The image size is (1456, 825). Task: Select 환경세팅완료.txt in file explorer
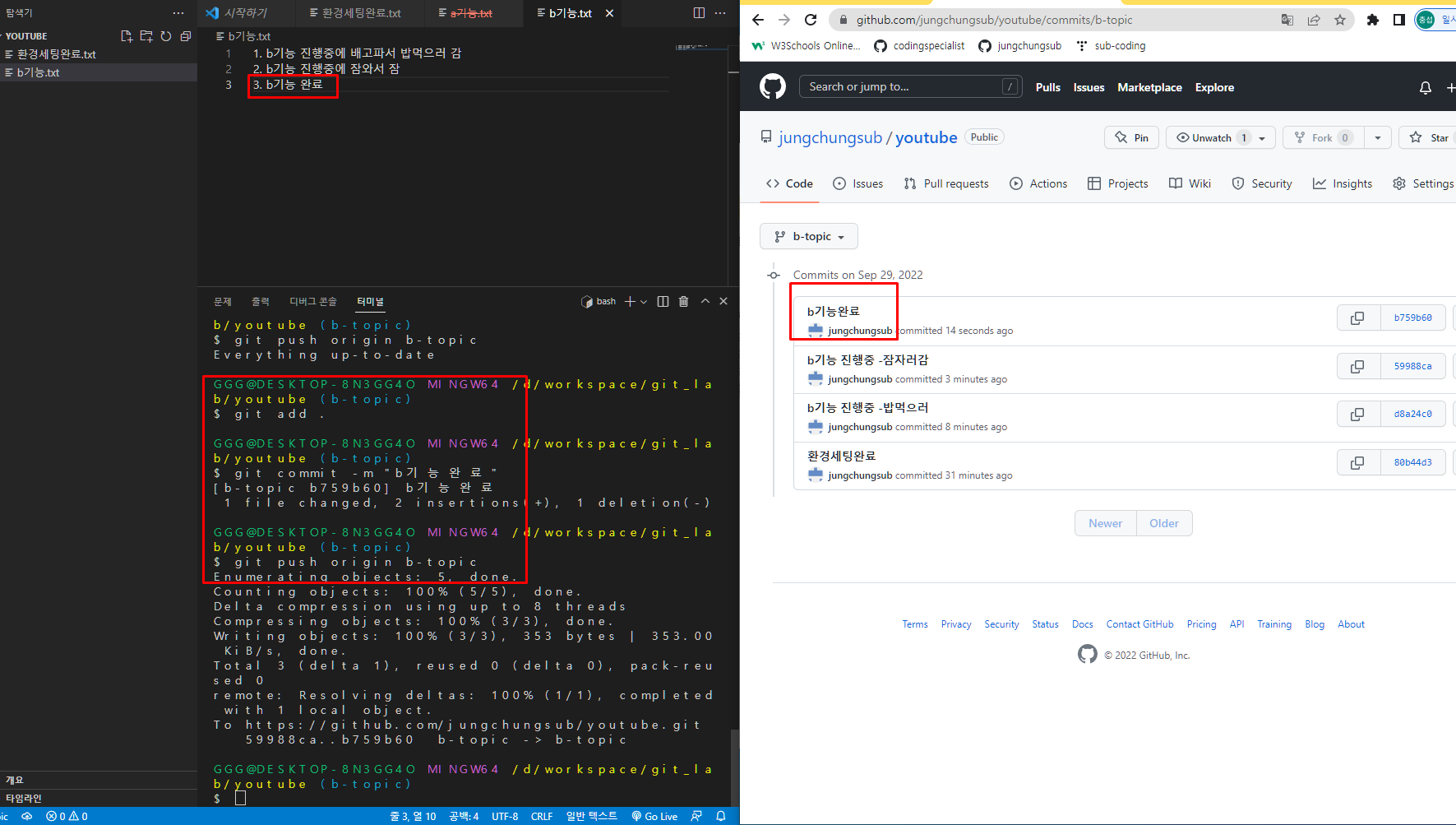pos(99,54)
